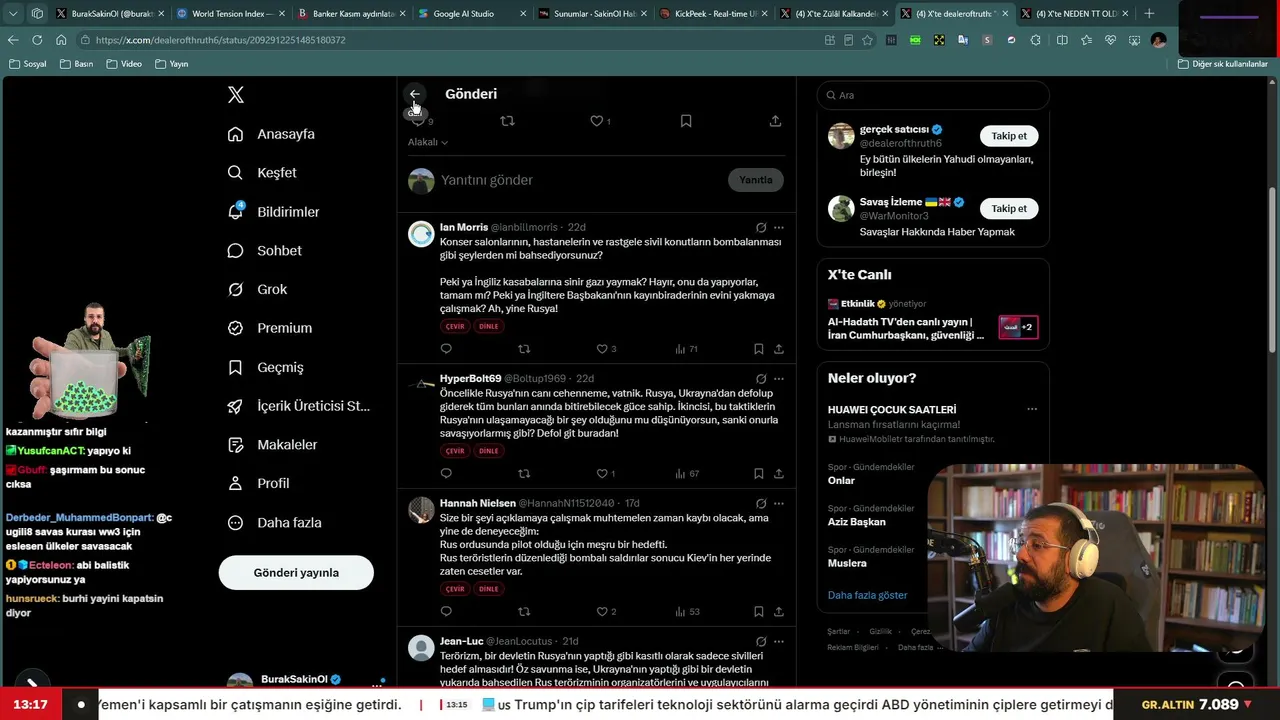Open the browser profile avatar
This screenshot has height=720, width=1280.
click(1158, 40)
